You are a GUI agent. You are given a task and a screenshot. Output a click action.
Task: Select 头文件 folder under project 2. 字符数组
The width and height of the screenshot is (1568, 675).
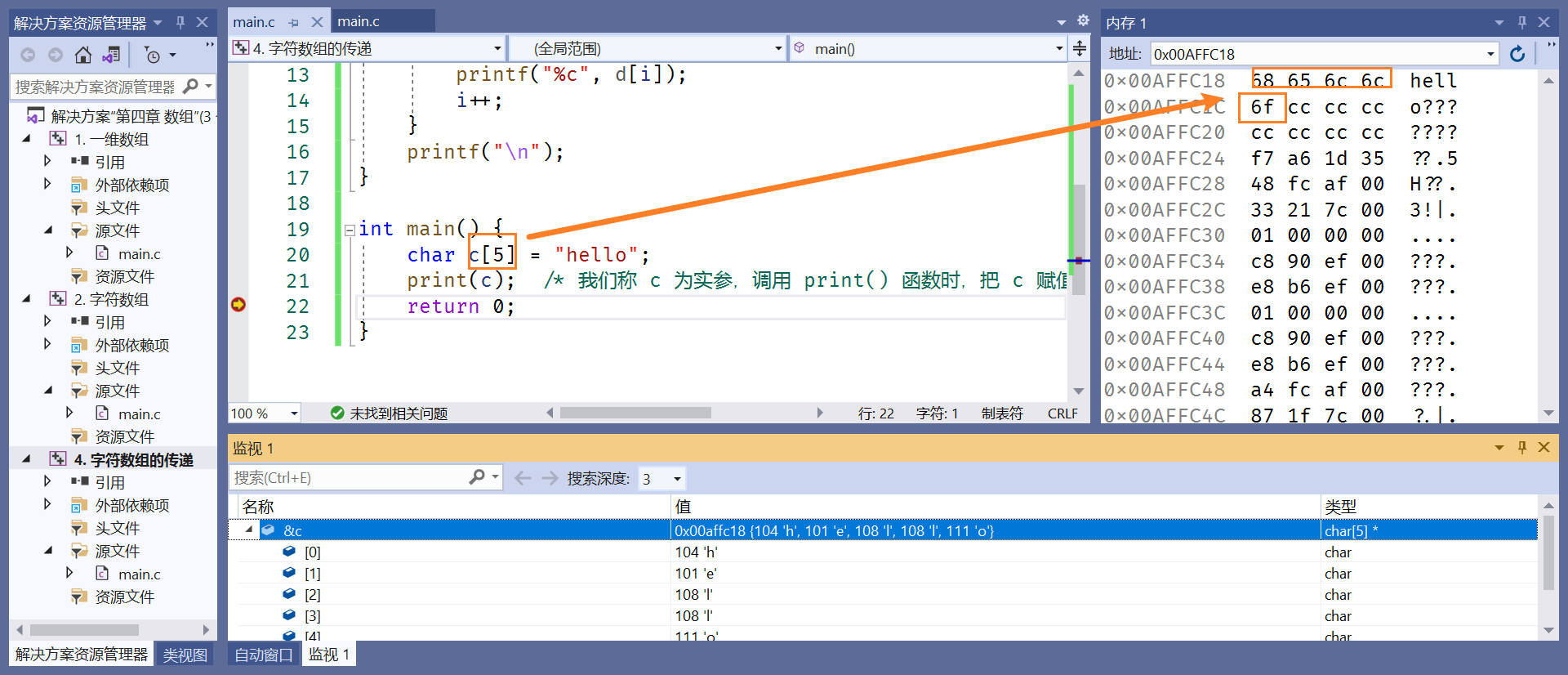117,368
